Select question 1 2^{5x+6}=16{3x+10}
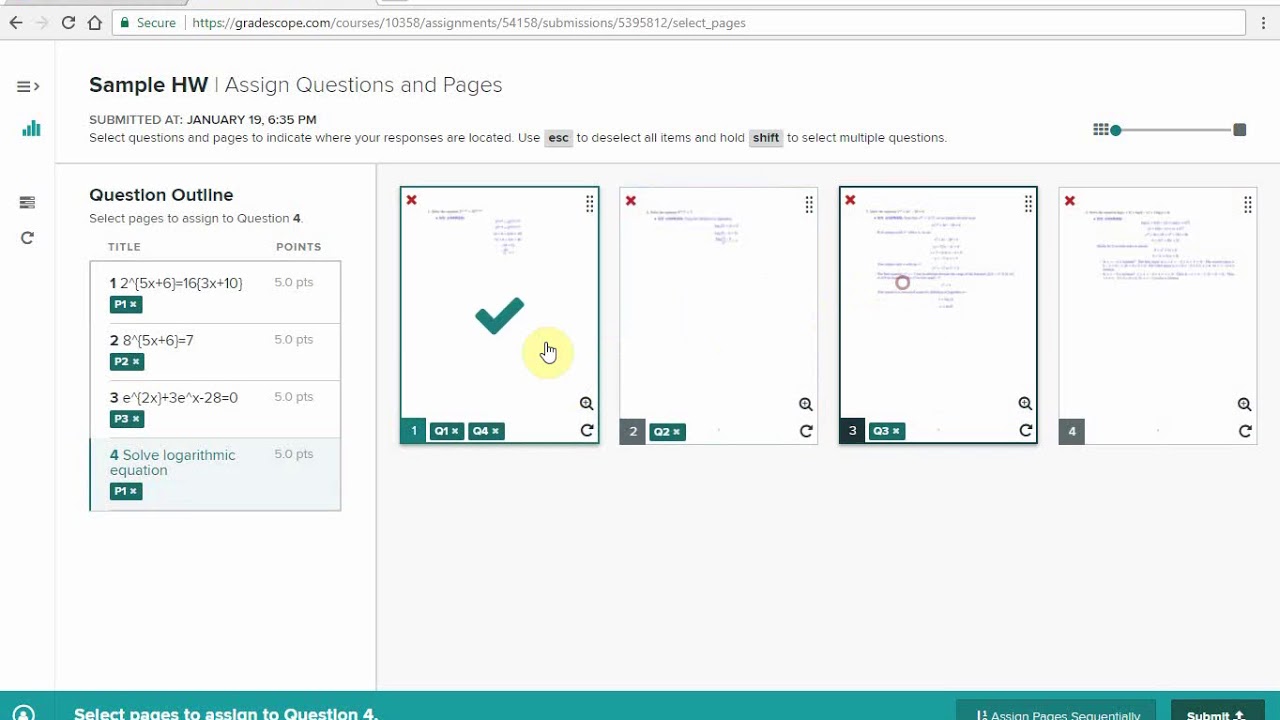The height and width of the screenshot is (720, 1280). [x=180, y=283]
